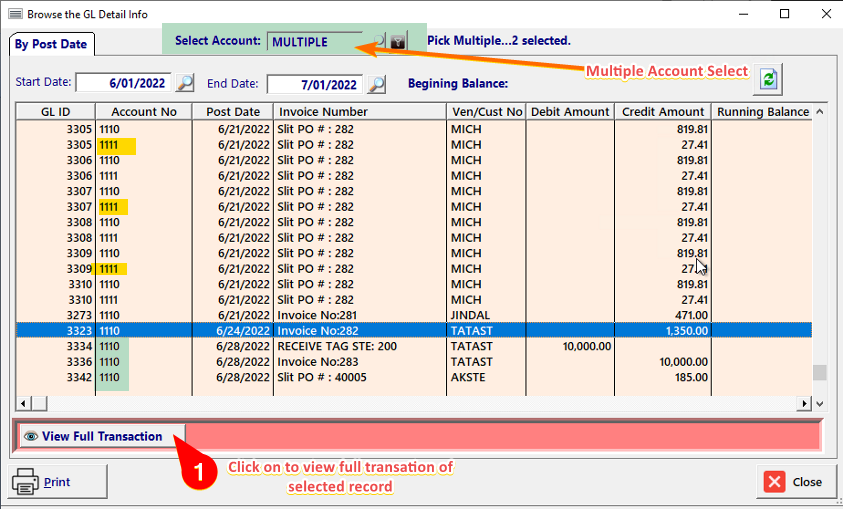Click horizontal scrollbar right arrow
The width and height of the screenshot is (843, 509).
804,403
